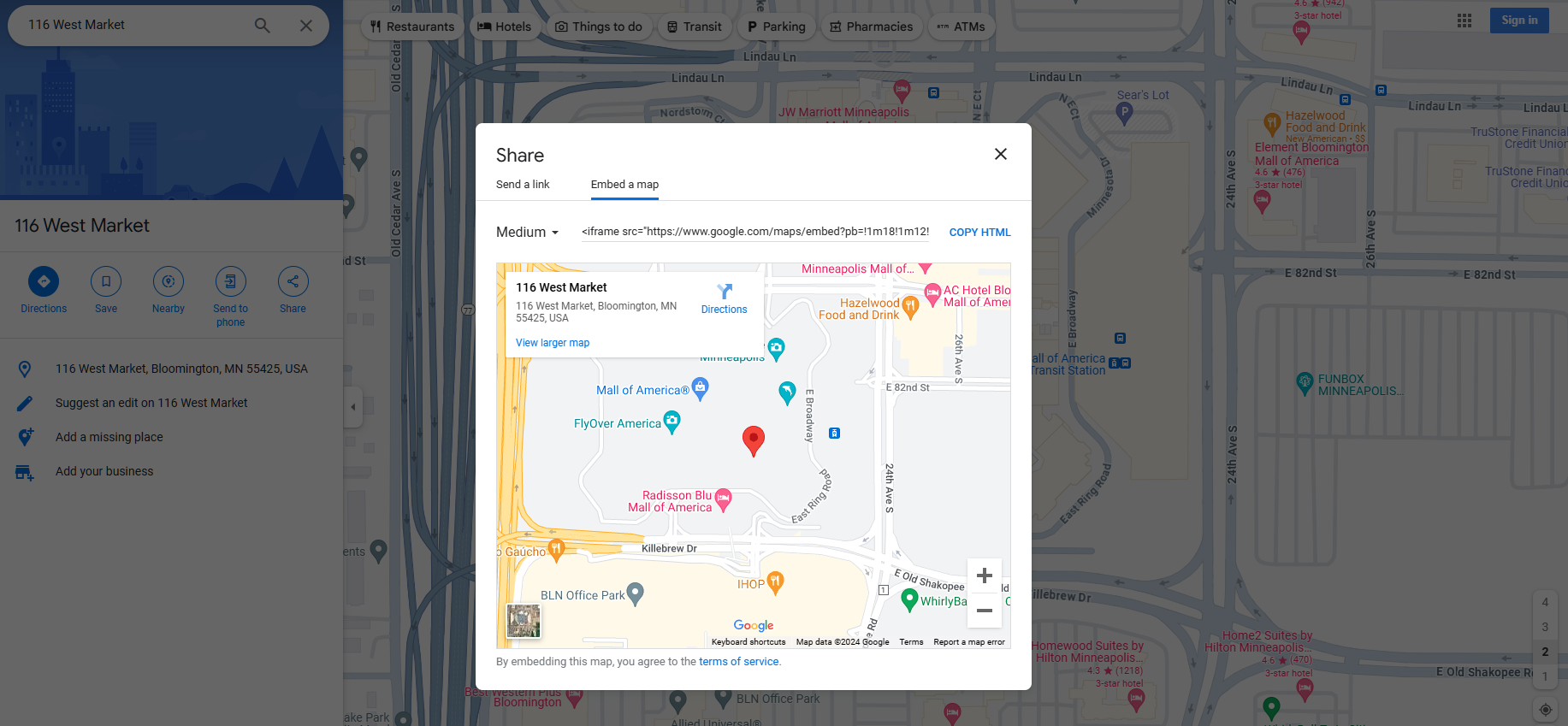The width and height of the screenshot is (1568, 726).
Task: Click WhirlyBall marker in preview
Action: click(x=910, y=599)
